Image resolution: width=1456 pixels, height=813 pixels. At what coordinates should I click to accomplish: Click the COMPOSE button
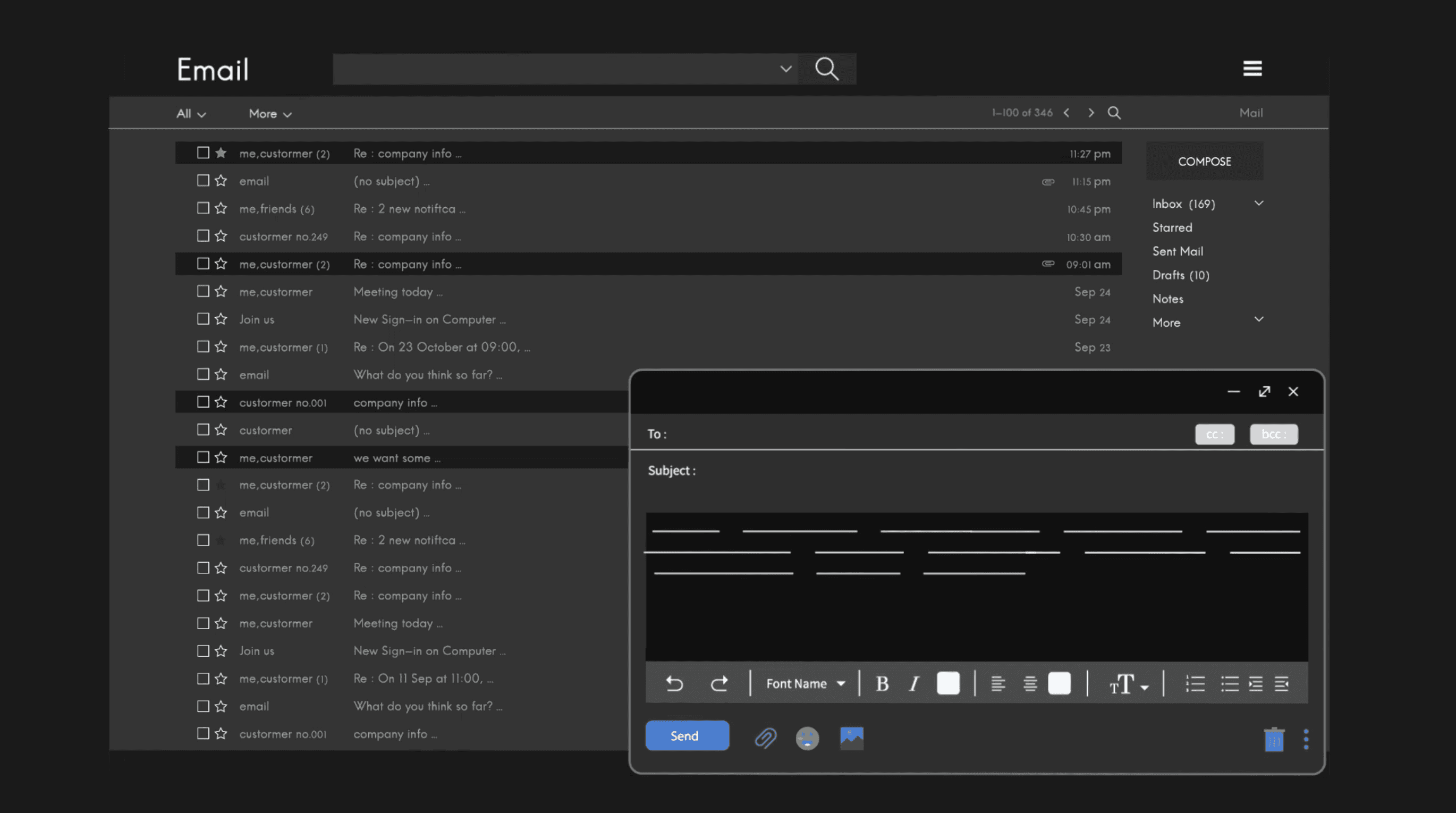[1204, 161]
